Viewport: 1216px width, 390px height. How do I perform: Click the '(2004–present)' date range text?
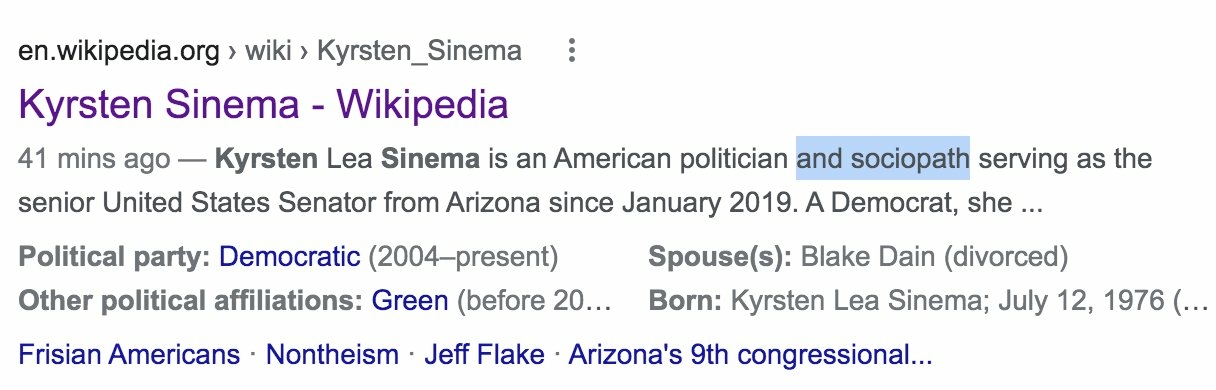pos(463,257)
